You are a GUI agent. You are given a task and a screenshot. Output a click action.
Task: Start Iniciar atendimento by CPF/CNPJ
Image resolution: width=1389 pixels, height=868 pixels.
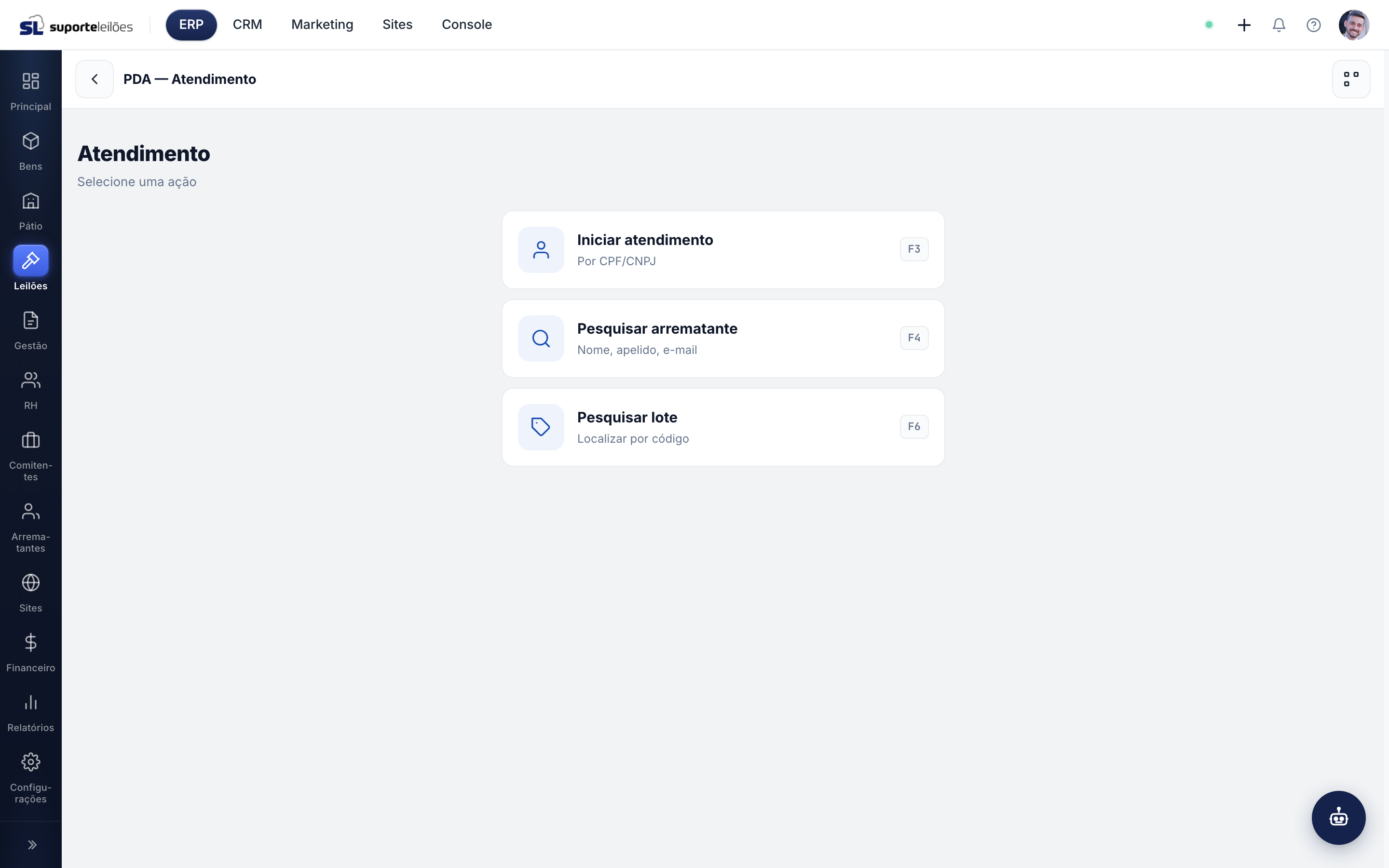coord(723,250)
